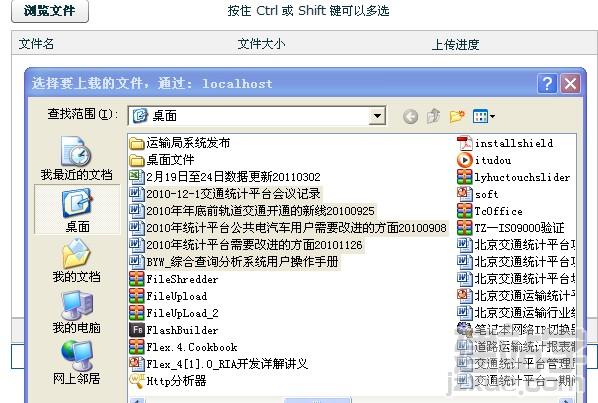This screenshot has height=403, width=598.
Task: Go back with the back arrow icon
Action: click(410, 116)
